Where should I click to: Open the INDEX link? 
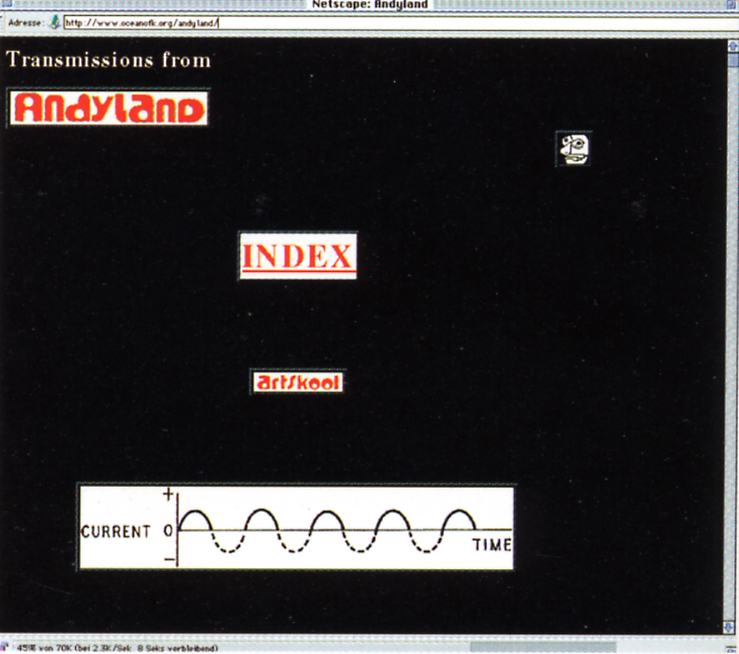pyautogui.click(x=298, y=256)
